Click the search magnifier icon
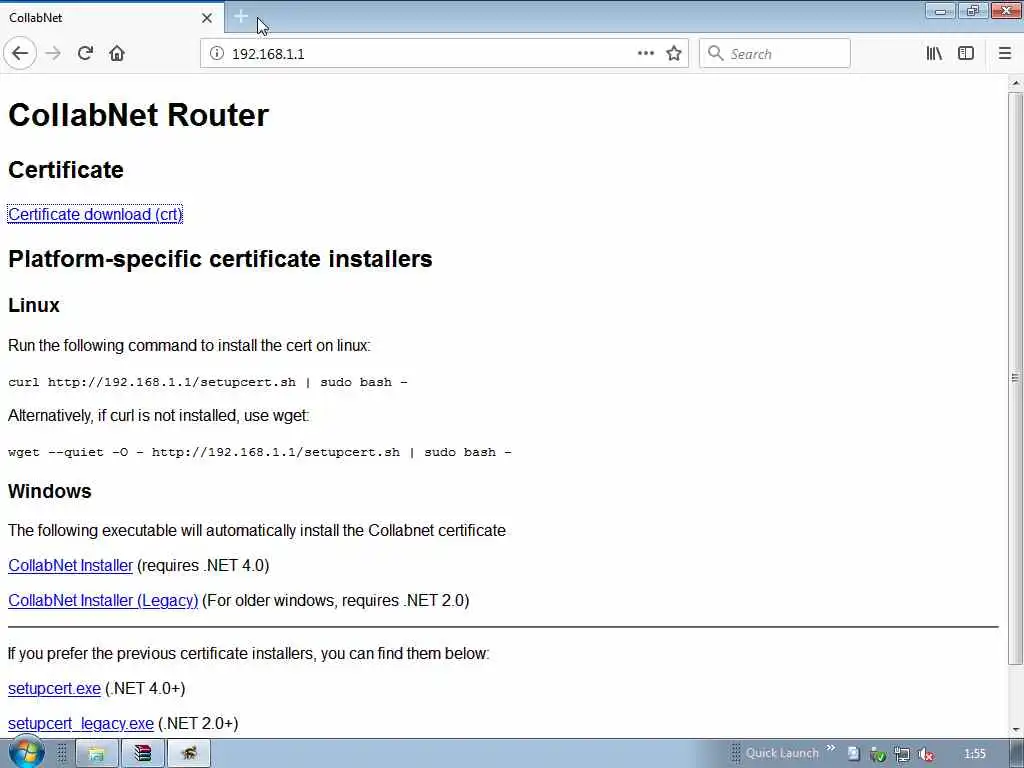This screenshot has height=768, width=1024. point(716,54)
